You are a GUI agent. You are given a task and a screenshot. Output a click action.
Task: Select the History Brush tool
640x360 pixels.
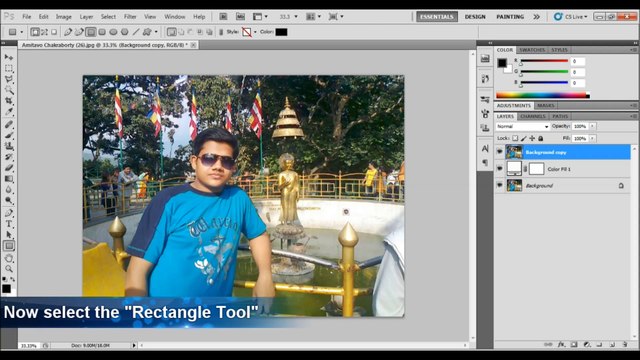pyautogui.click(x=9, y=157)
